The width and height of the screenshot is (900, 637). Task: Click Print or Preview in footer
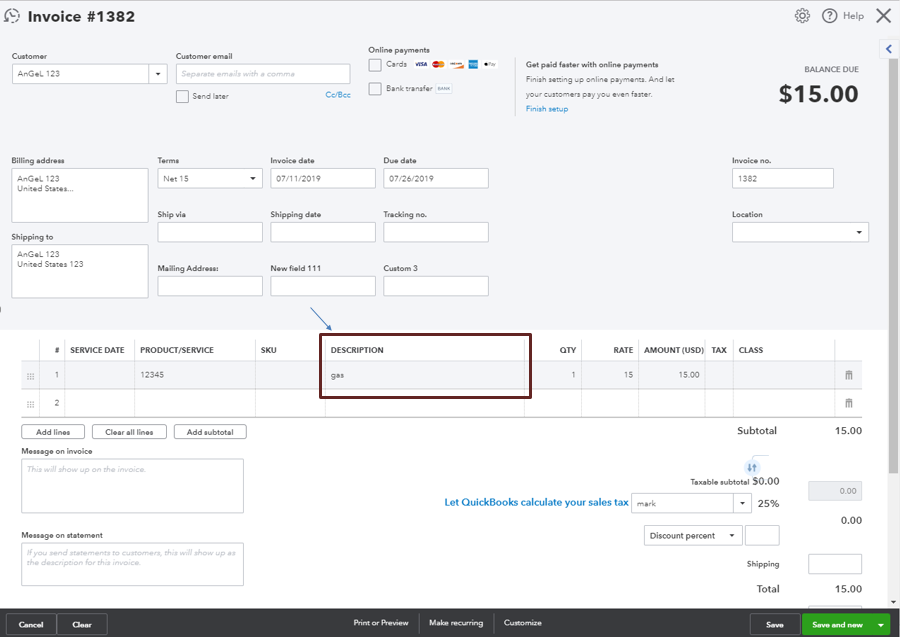[x=381, y=623]
